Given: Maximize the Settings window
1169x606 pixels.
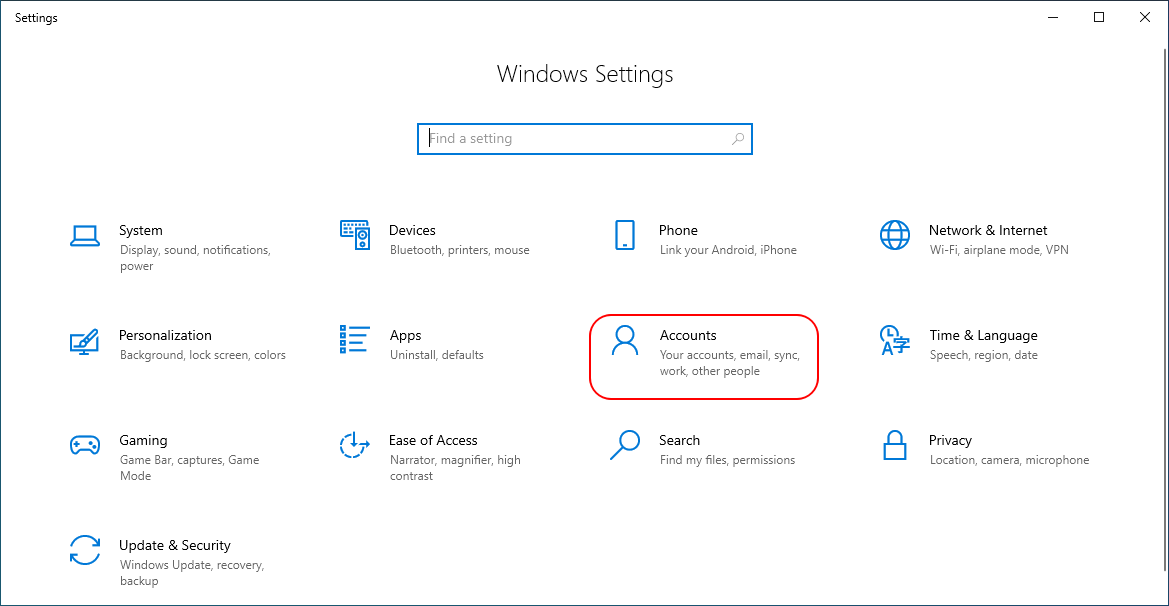Looking at the screenshot, I should 1099,17.
